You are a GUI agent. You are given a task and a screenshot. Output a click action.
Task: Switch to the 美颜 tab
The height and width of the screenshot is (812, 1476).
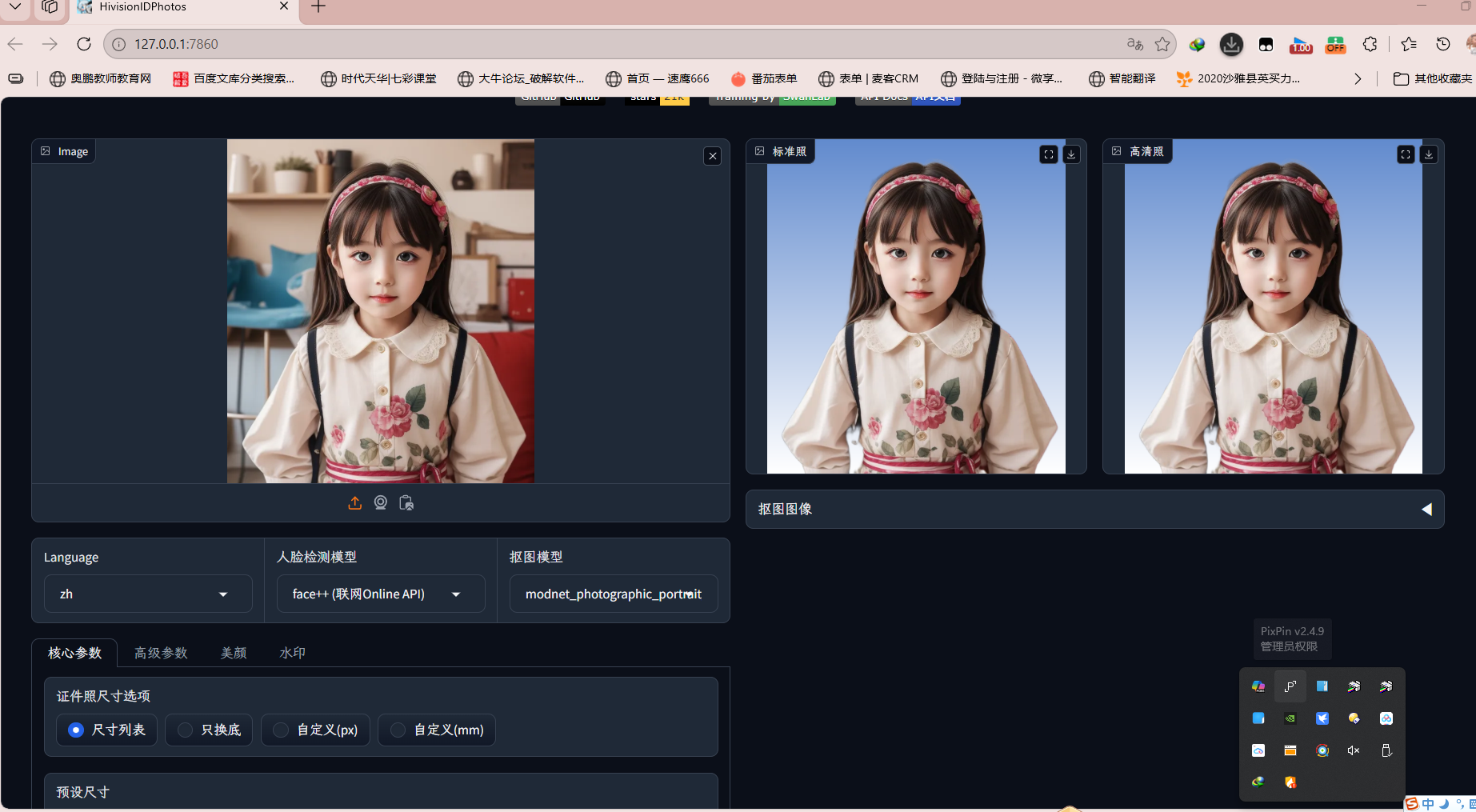coord(234,653)
